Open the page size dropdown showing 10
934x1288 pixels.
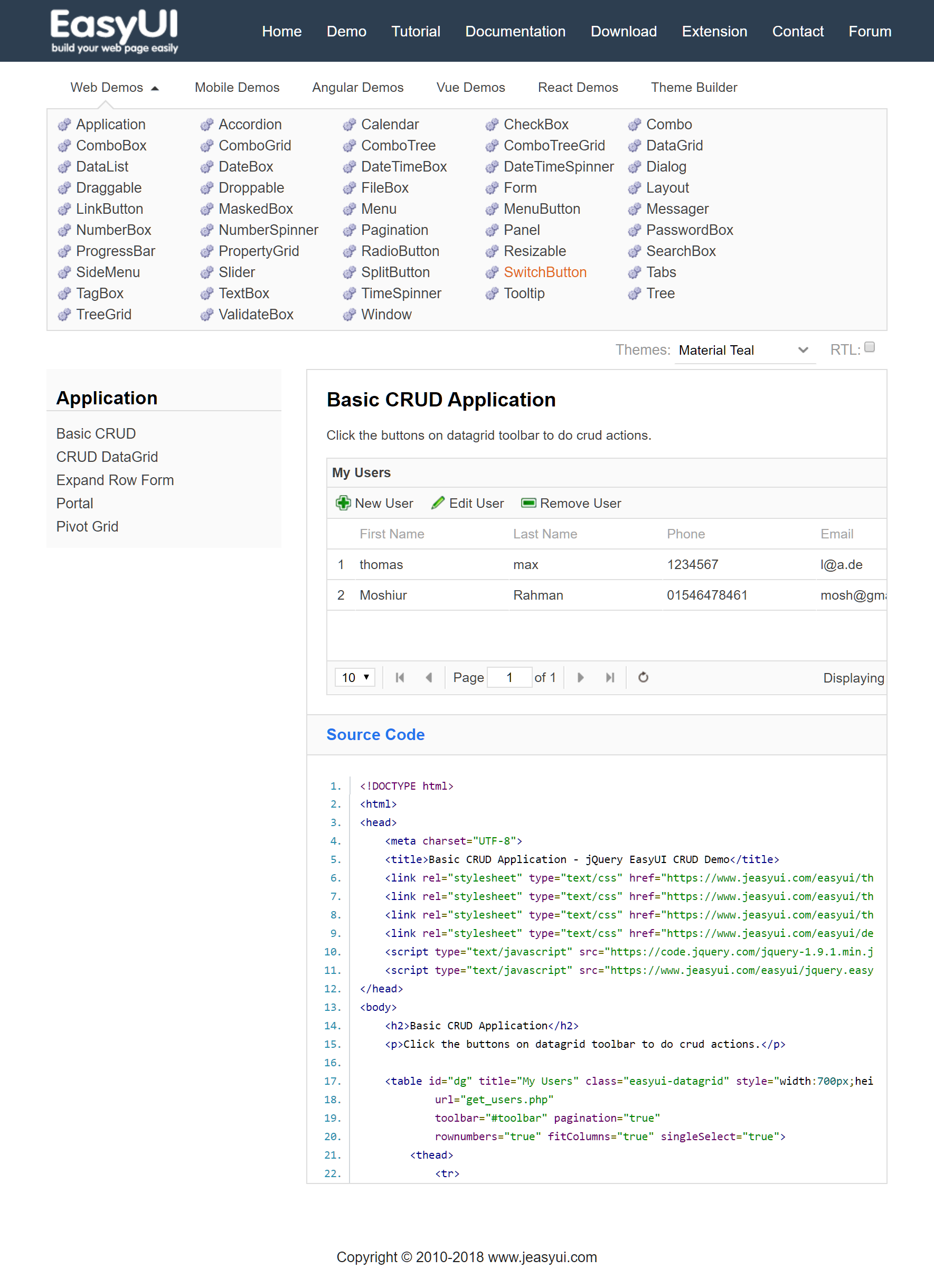click(x=355, y=677)
